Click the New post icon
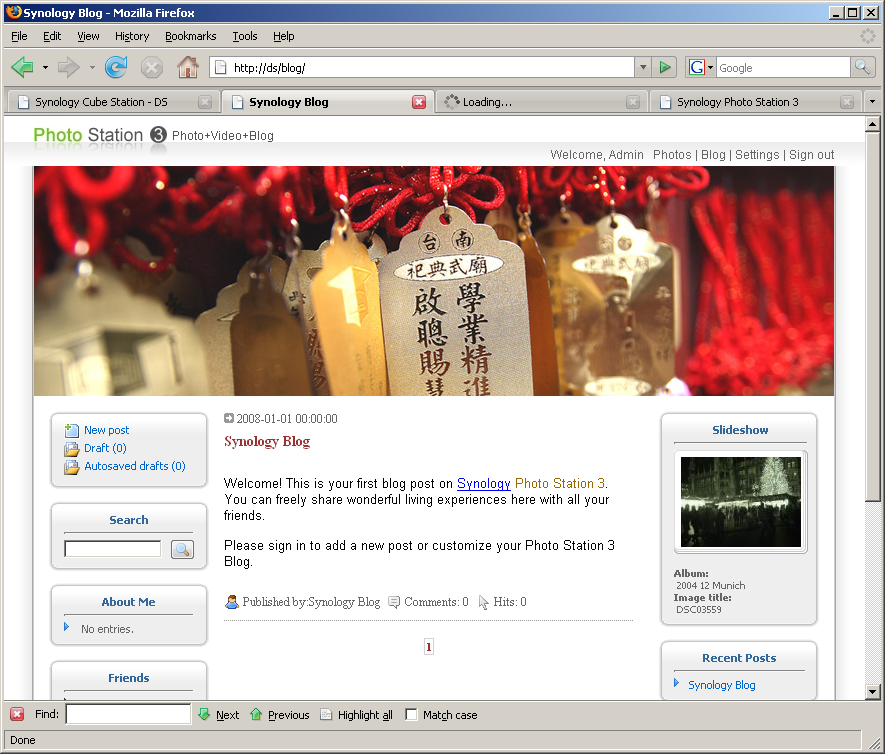Viewport: 885px width, 754px height. tap(72, 431)
